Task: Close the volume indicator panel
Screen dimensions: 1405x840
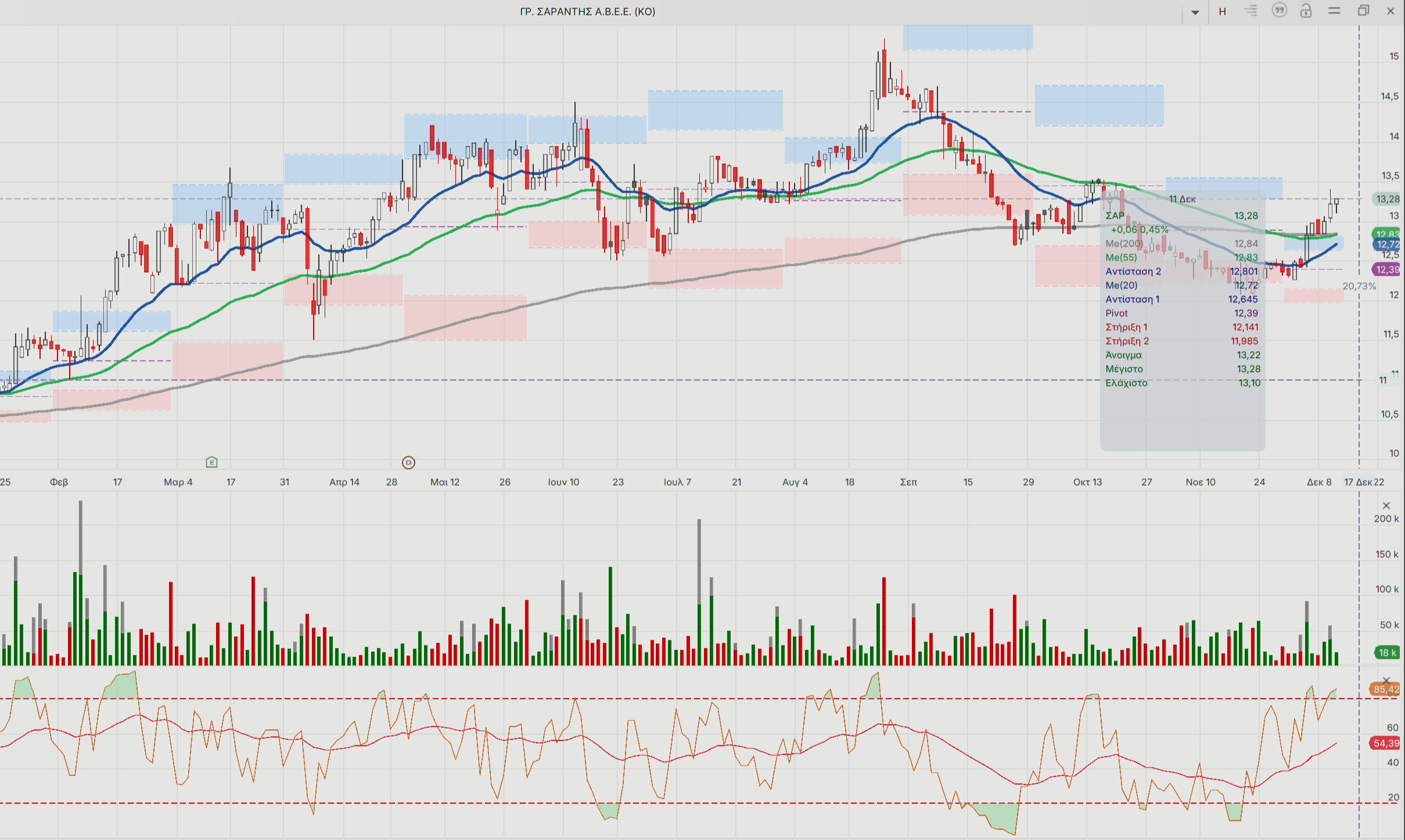Action: (x=1386, y=506)
